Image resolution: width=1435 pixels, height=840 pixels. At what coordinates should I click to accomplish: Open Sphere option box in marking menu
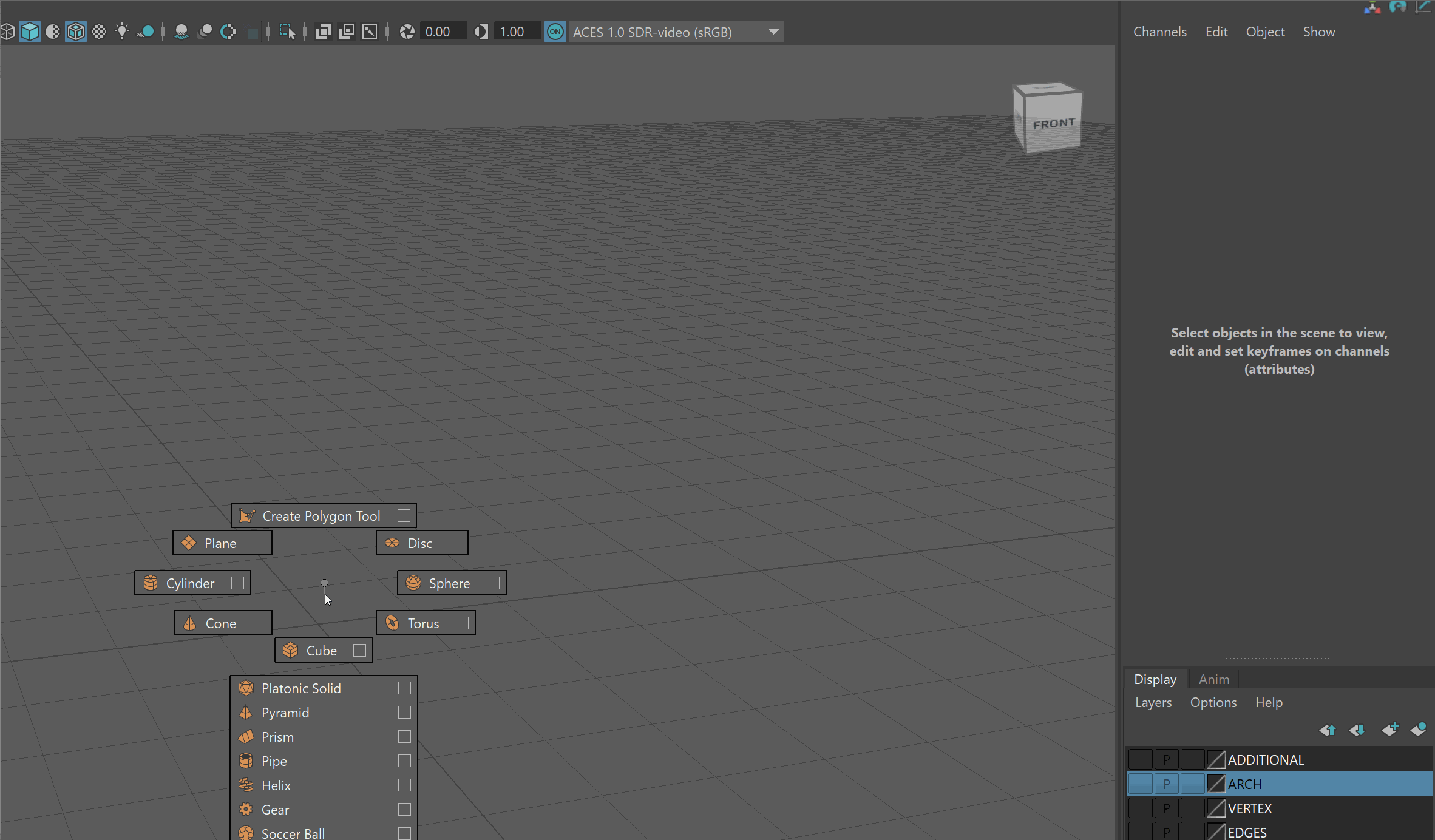493,583
